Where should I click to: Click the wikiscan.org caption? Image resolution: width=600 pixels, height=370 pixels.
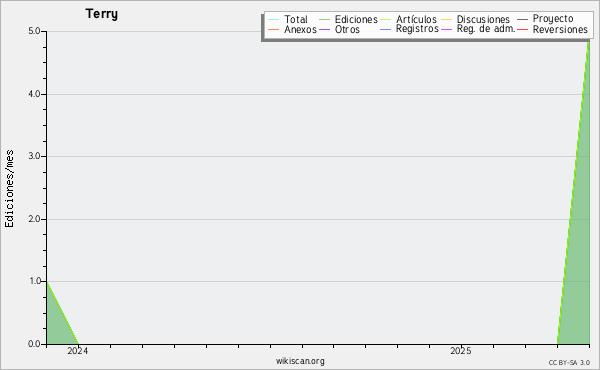(x=300, y=361)
